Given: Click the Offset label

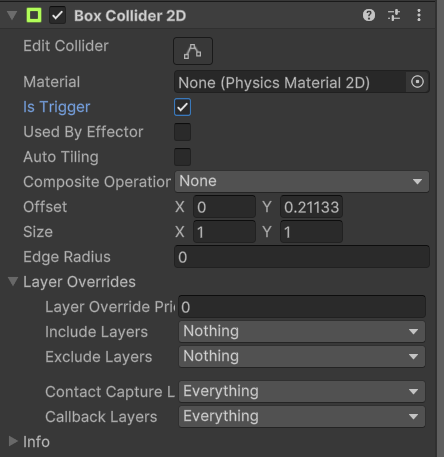Looking at the screenshot, I should [45, 207].
